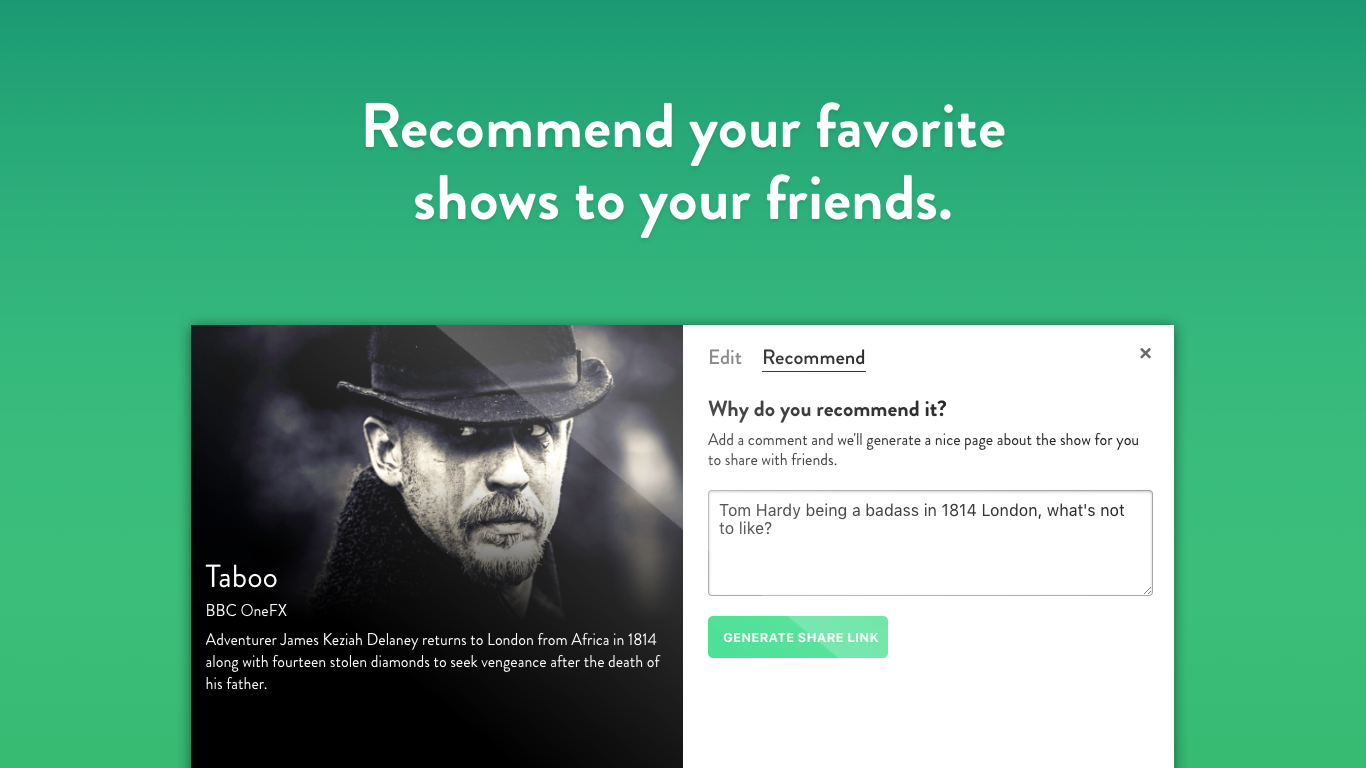Click the BBC OneFX network label
Viewport: 1366px width, 768px height.
246,610
